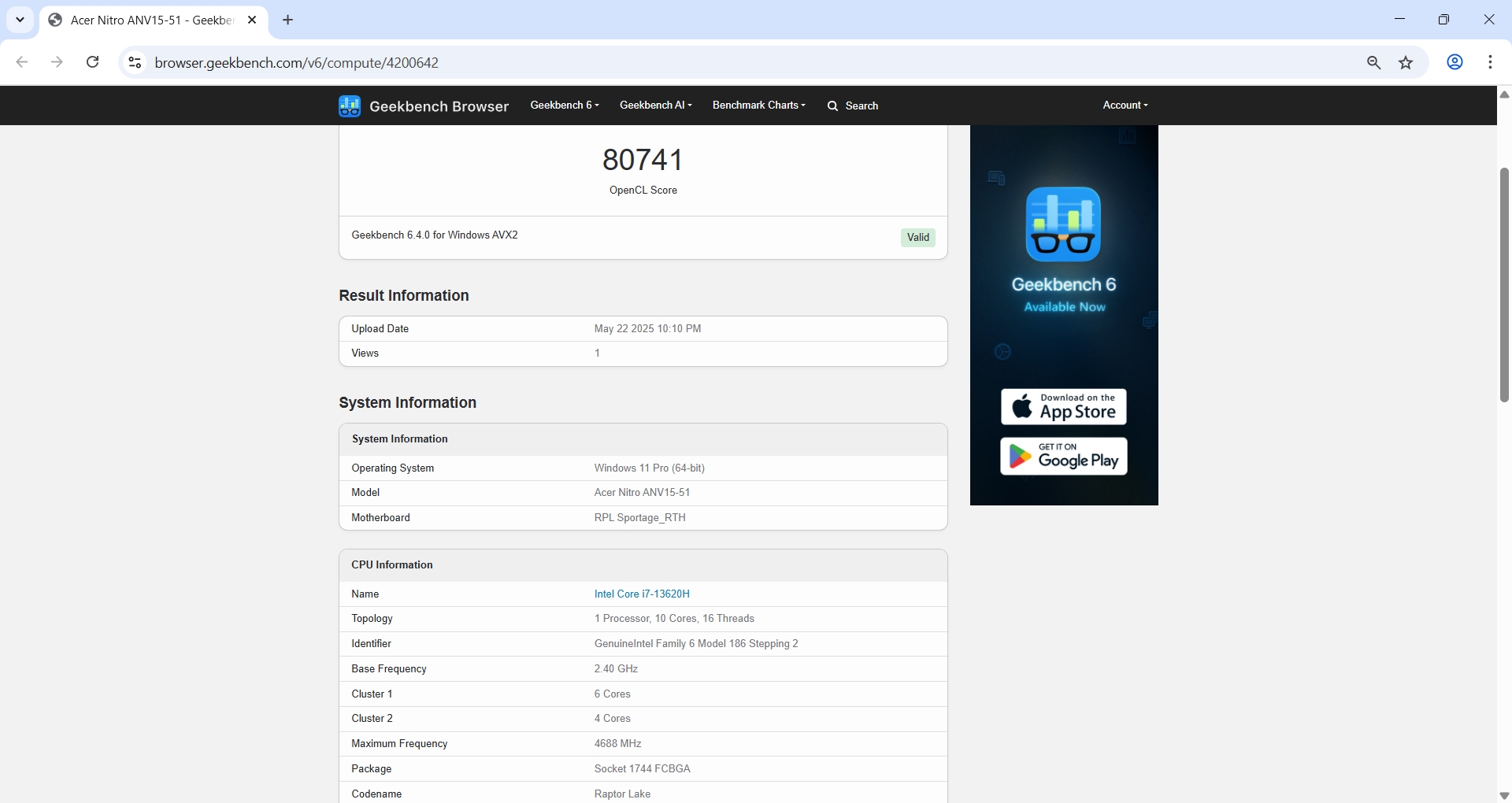
Task: Click the Geekbench 6 app icon in ad
Action: point(1063,224)
